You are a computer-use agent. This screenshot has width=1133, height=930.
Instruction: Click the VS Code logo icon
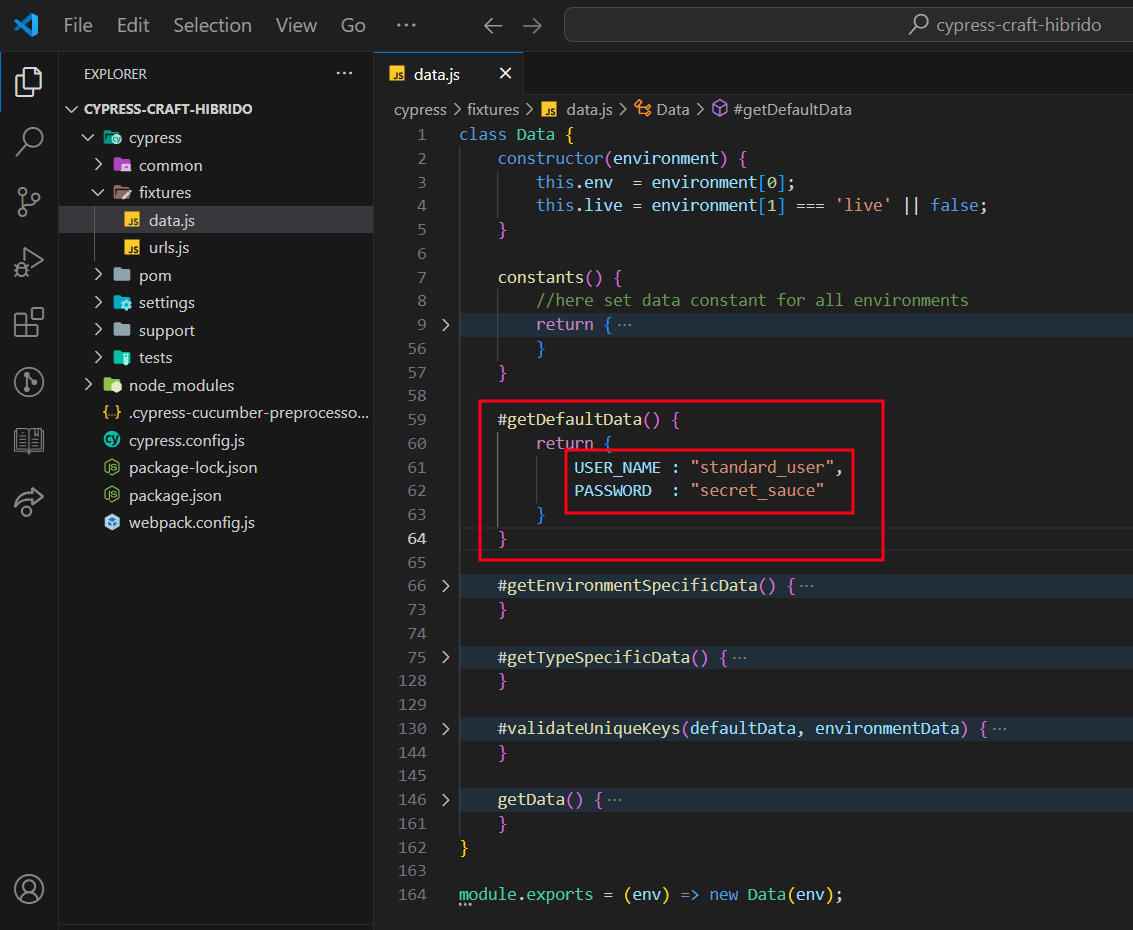tap(26, 25)
